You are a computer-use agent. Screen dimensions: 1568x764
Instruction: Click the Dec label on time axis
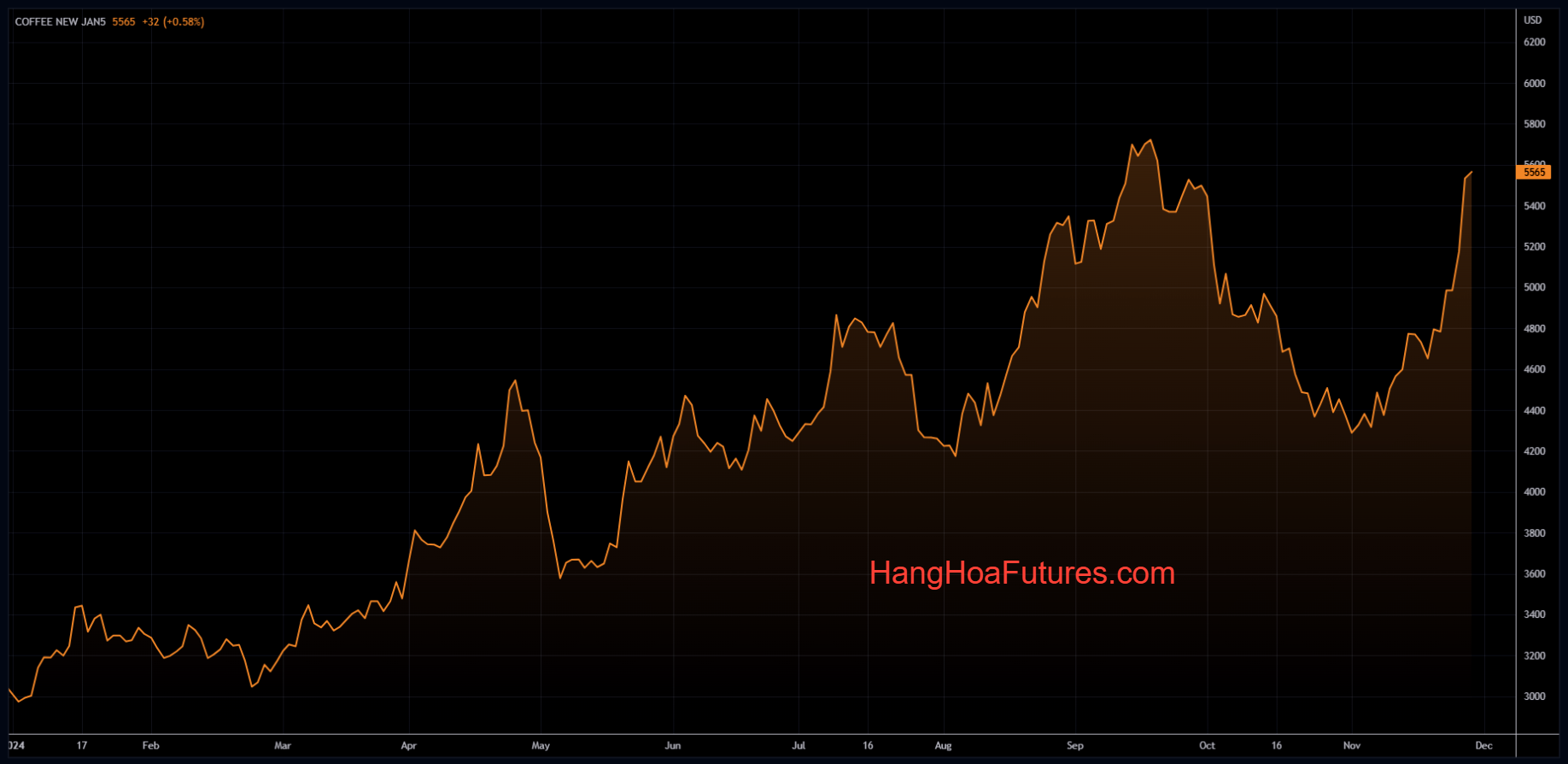coord(1484,746)
